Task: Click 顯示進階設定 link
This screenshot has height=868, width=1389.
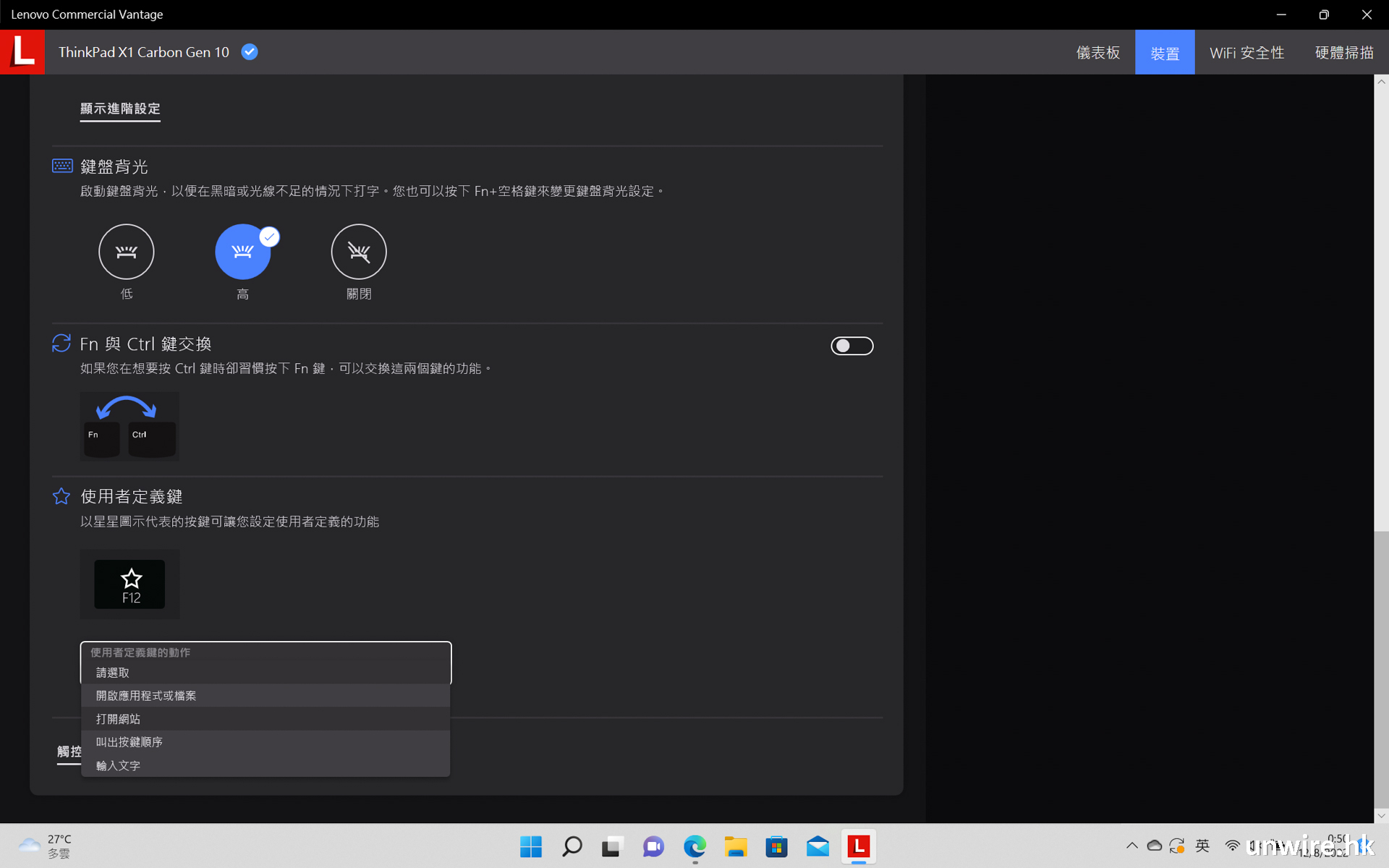Action: (120, 109)
